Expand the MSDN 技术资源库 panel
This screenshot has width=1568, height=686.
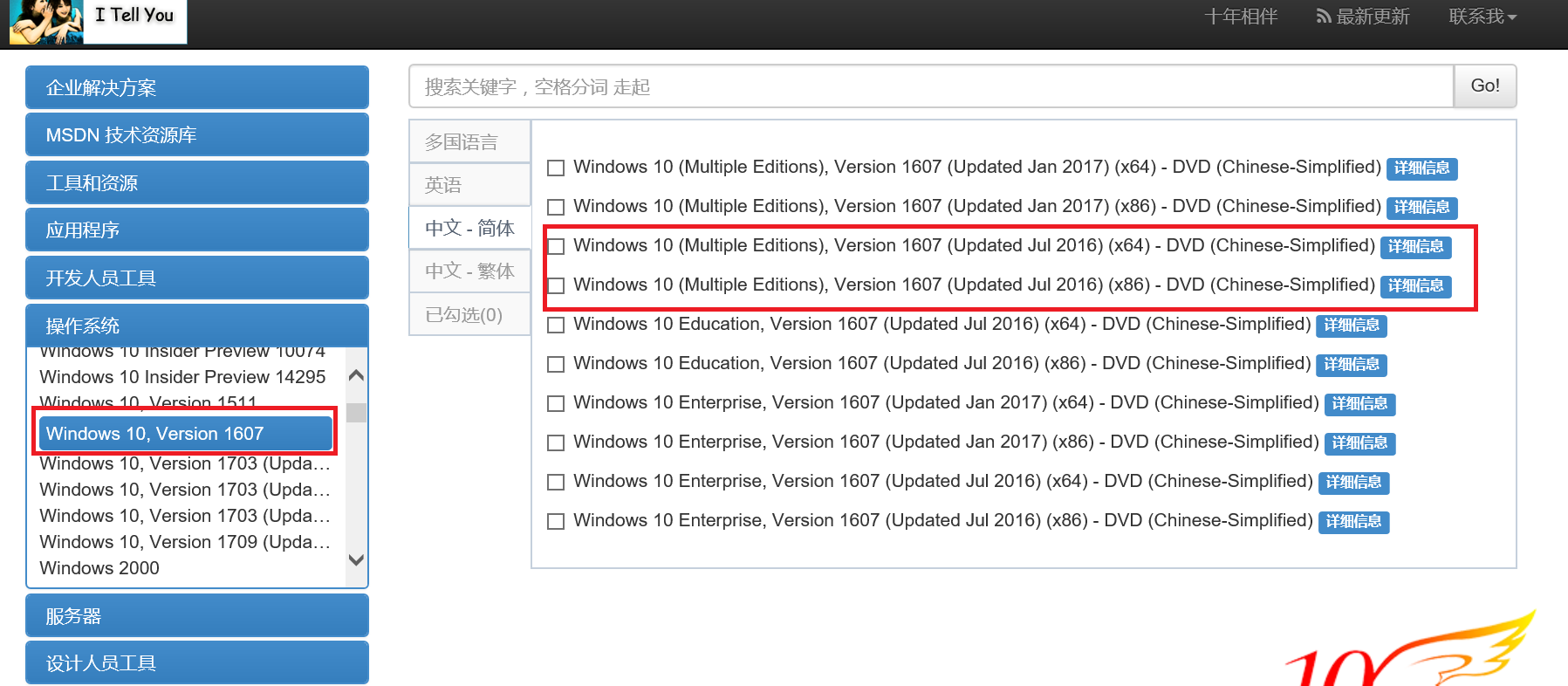pyautogui.click(x=197, y=134)
